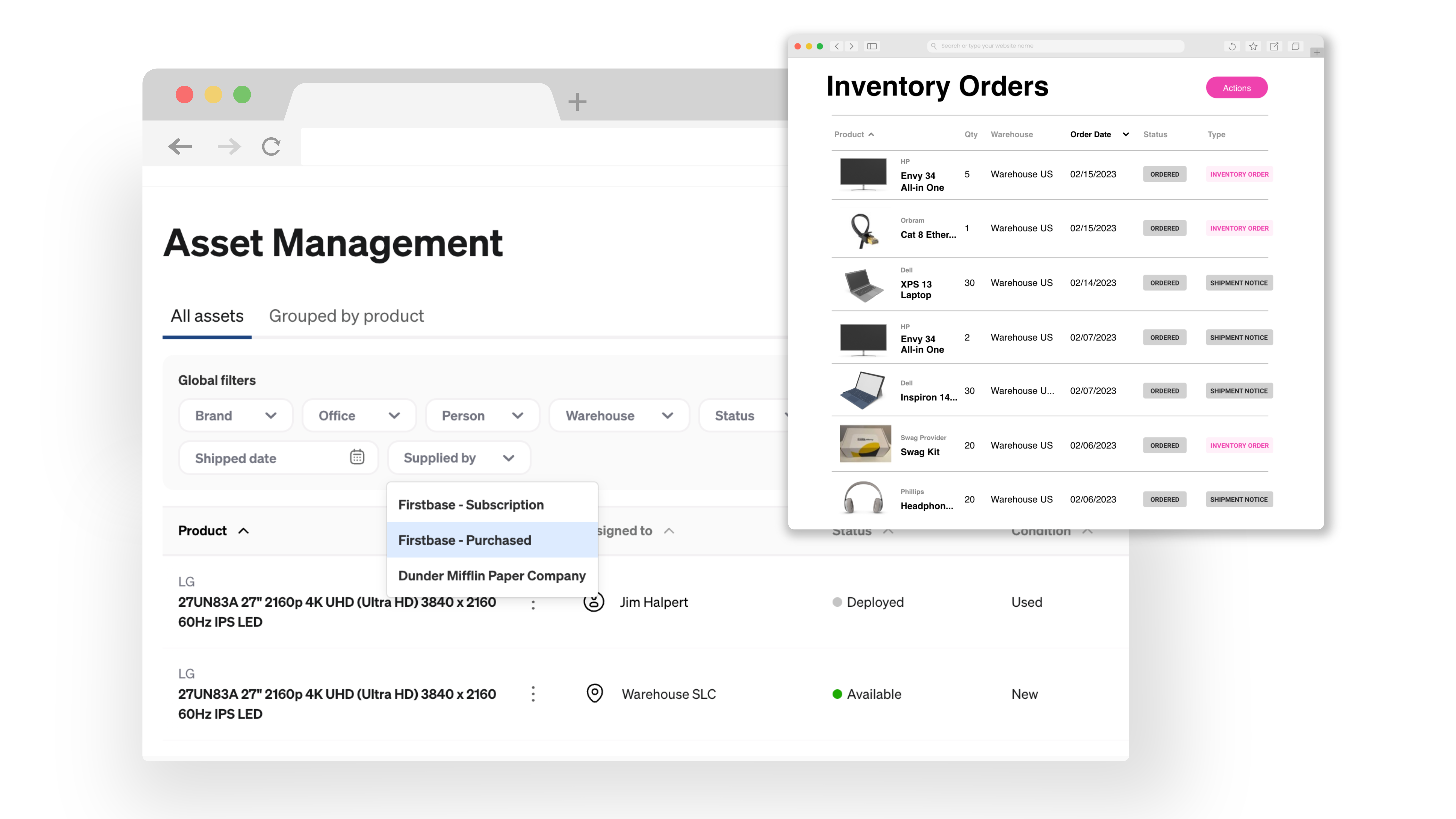Click the sidebar toggle icon in Safari toolbar
This screenshot has width=1456, height=819.
[872, 46]
